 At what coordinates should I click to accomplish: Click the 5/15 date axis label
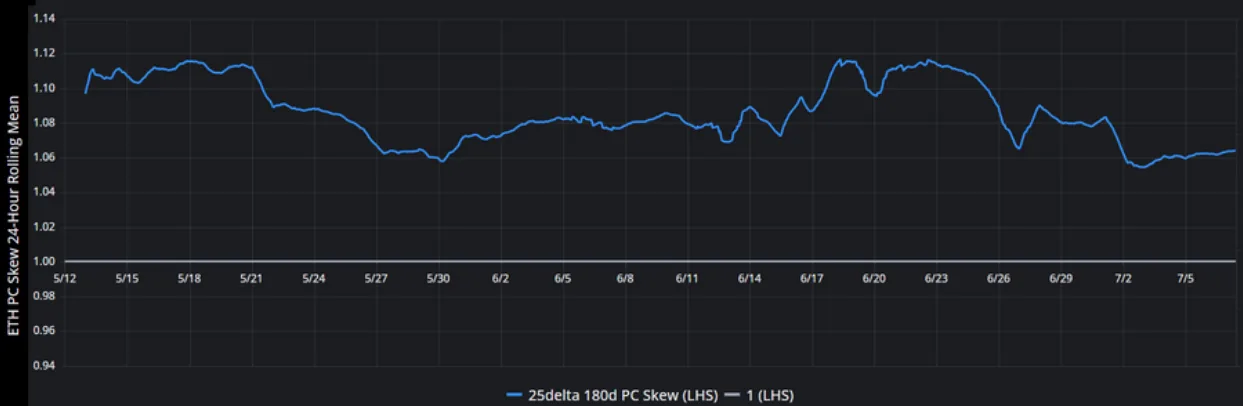point(127,278)
